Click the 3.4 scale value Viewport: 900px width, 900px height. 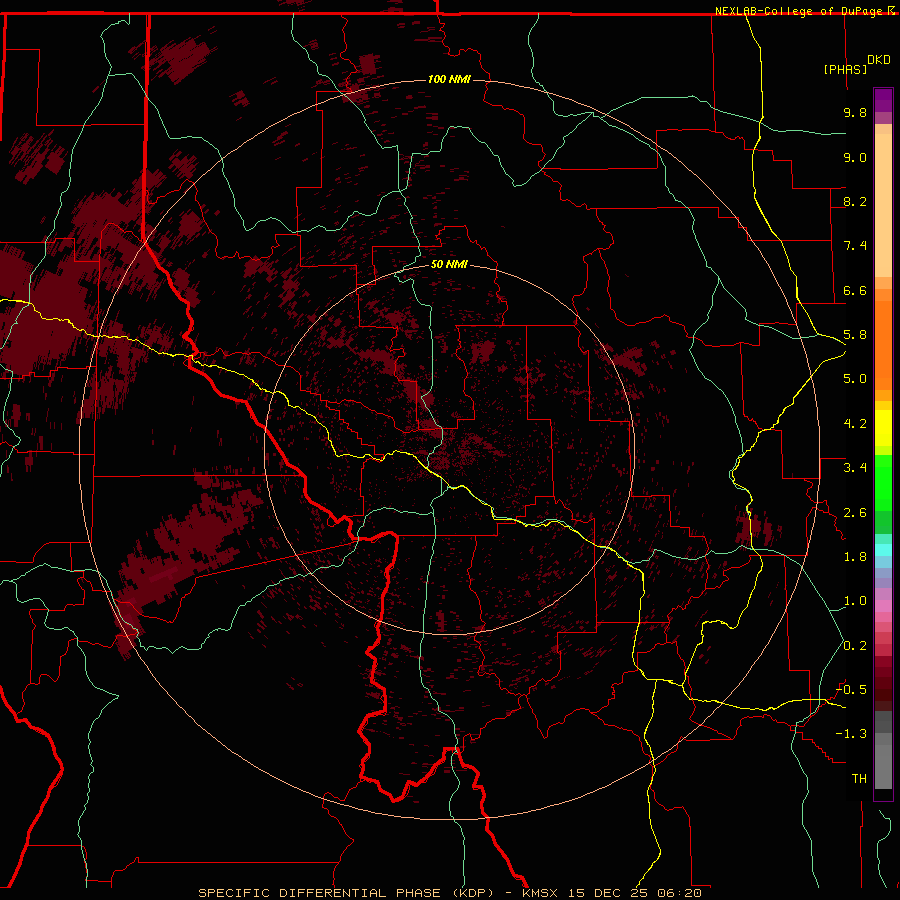tap(855, 468)
